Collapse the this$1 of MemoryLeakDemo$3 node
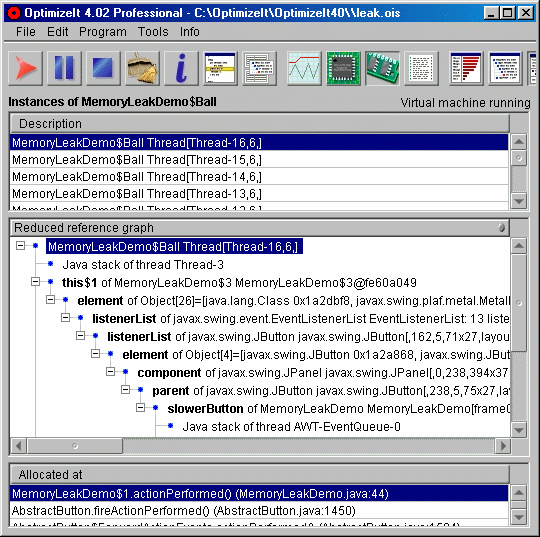The image size is (540, 537). click(35, 282)
